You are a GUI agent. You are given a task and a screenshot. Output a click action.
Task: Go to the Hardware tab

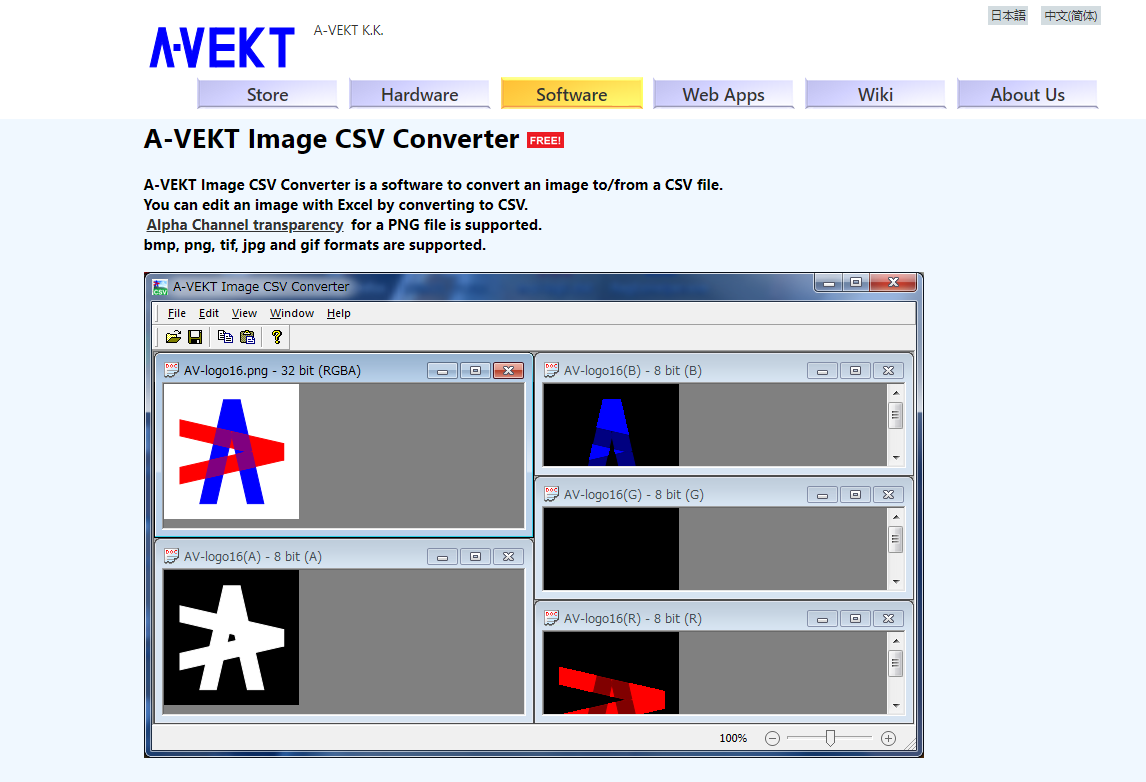(420, 94)
